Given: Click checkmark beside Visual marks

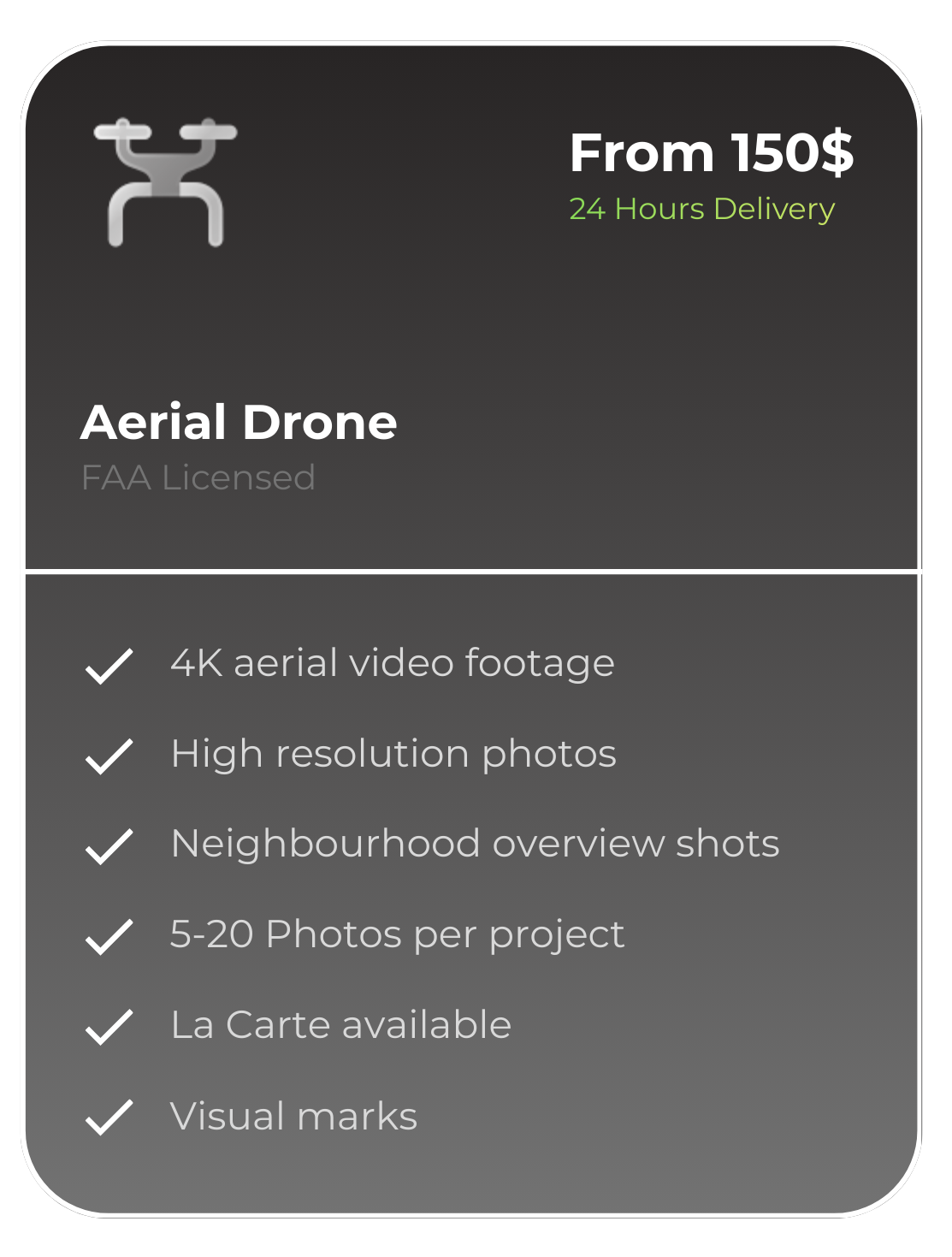Looking at the screenshot, I should pyautogui.click(x=109, y=1118).
